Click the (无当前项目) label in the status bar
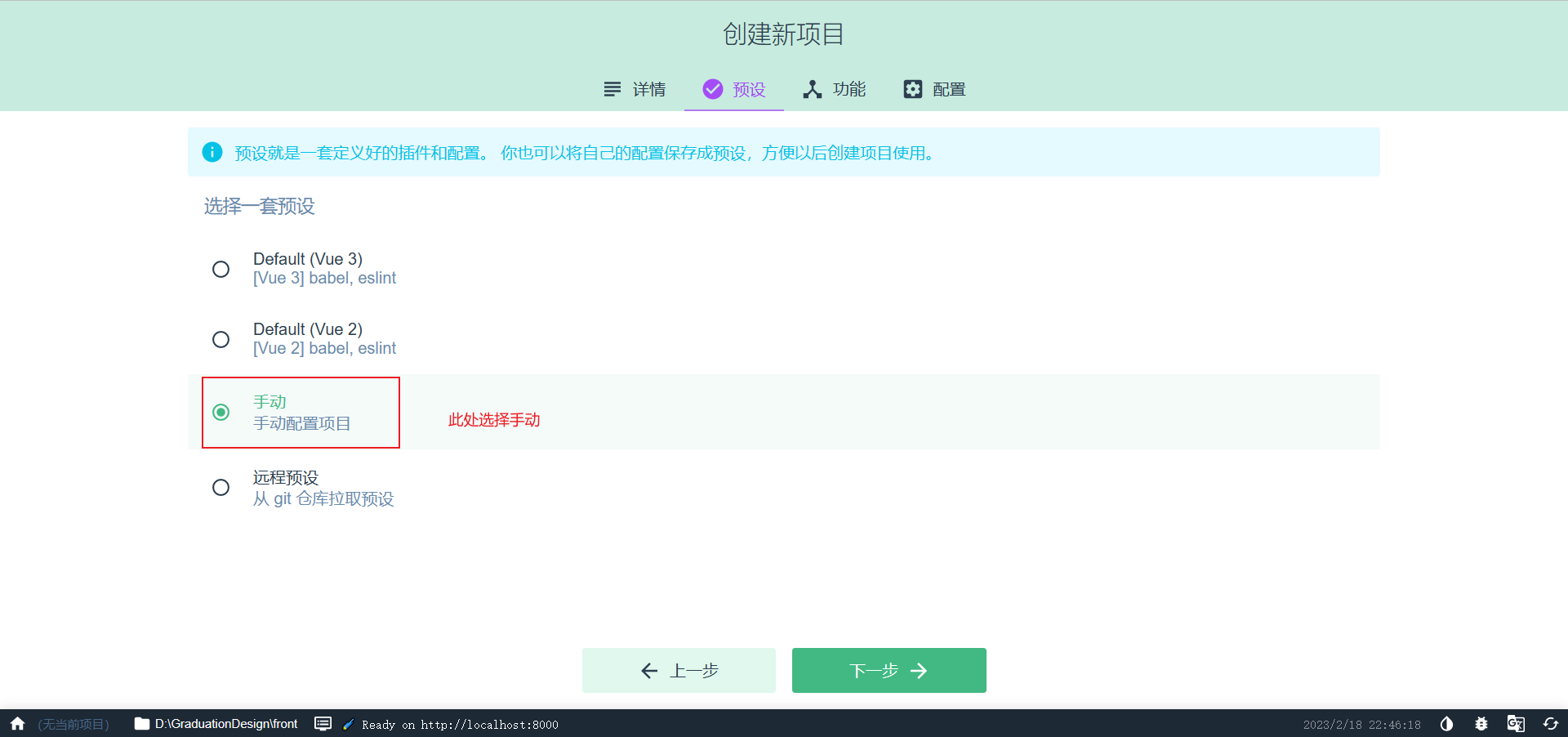 [73, 724]
